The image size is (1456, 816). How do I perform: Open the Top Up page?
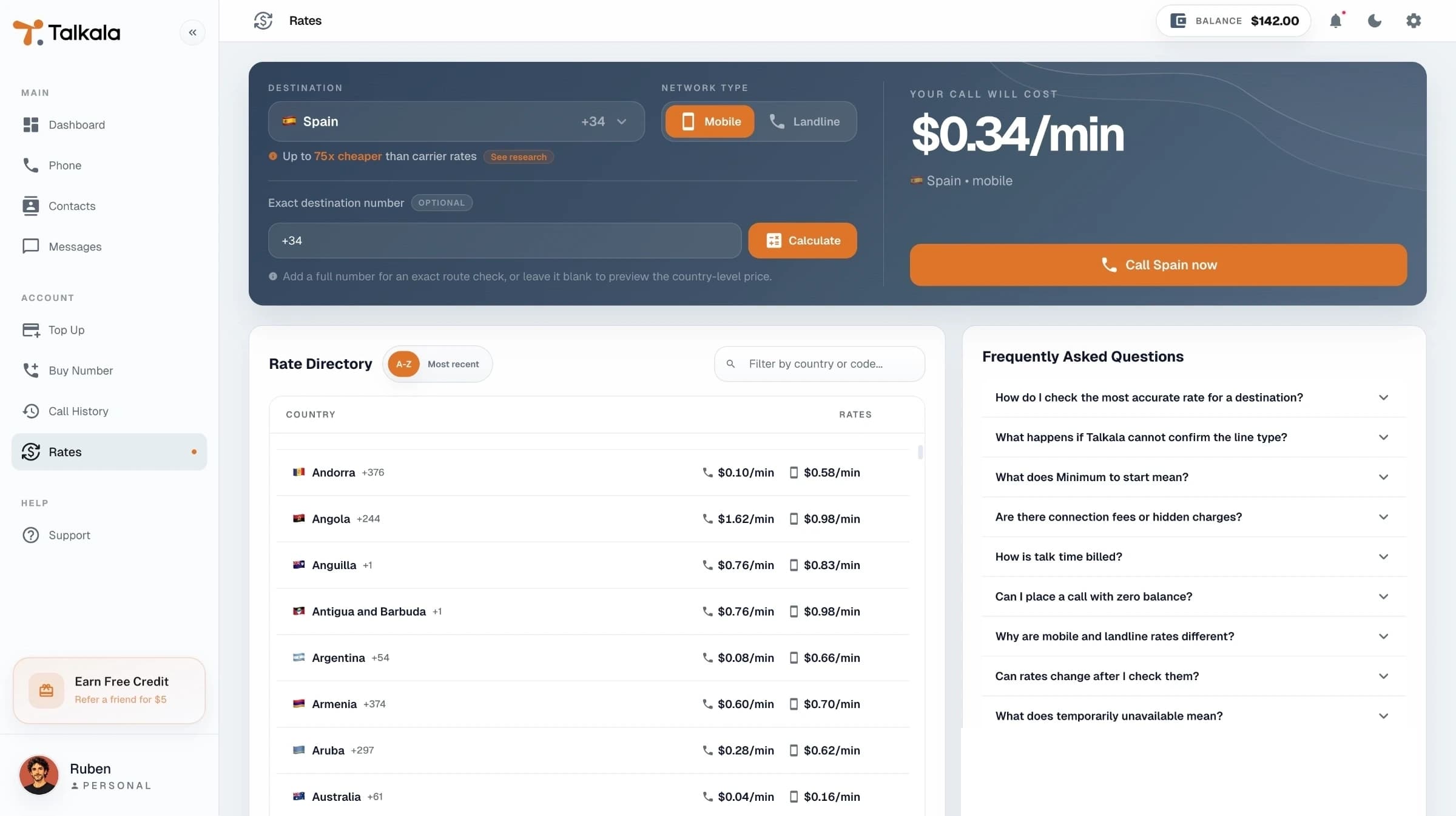click(x=109, y=329)
